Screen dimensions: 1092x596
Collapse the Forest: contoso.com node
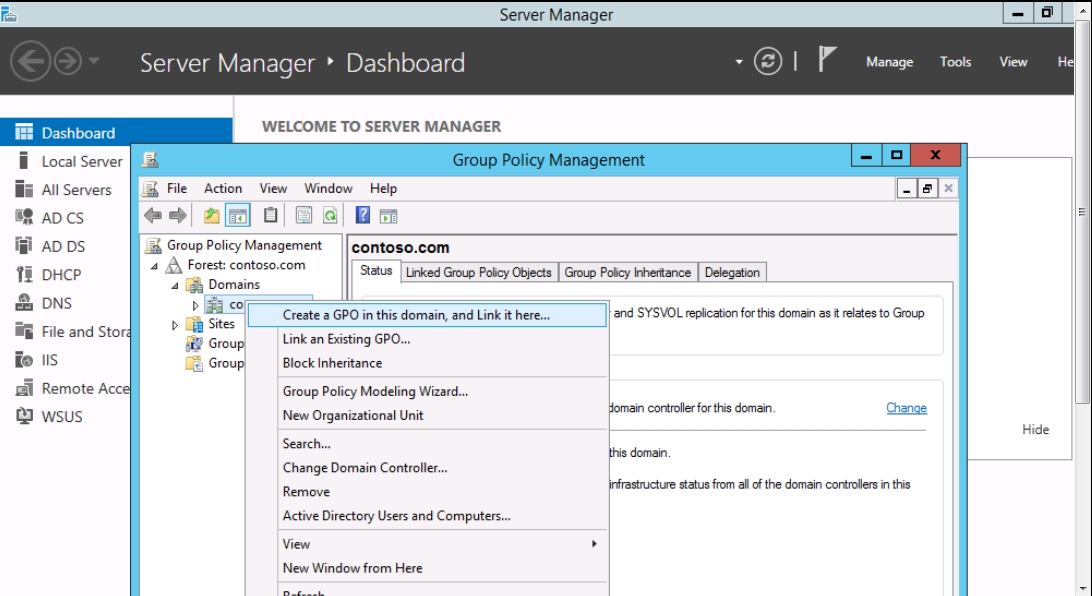click(155, 265)
